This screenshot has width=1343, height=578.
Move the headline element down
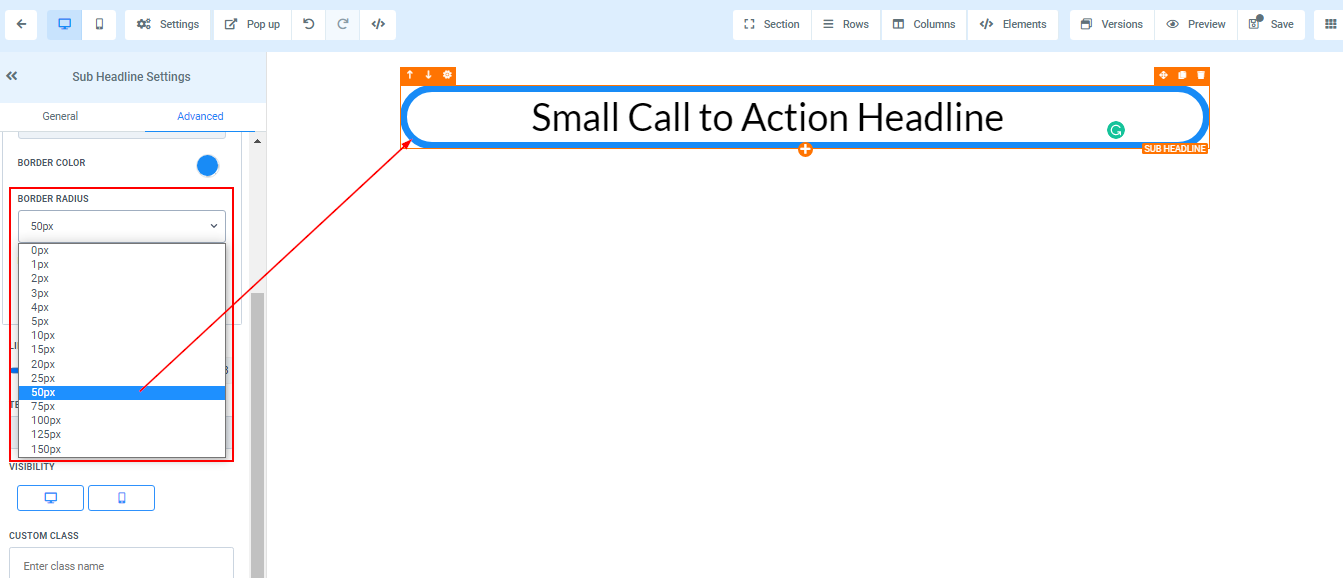coord(428,75)
